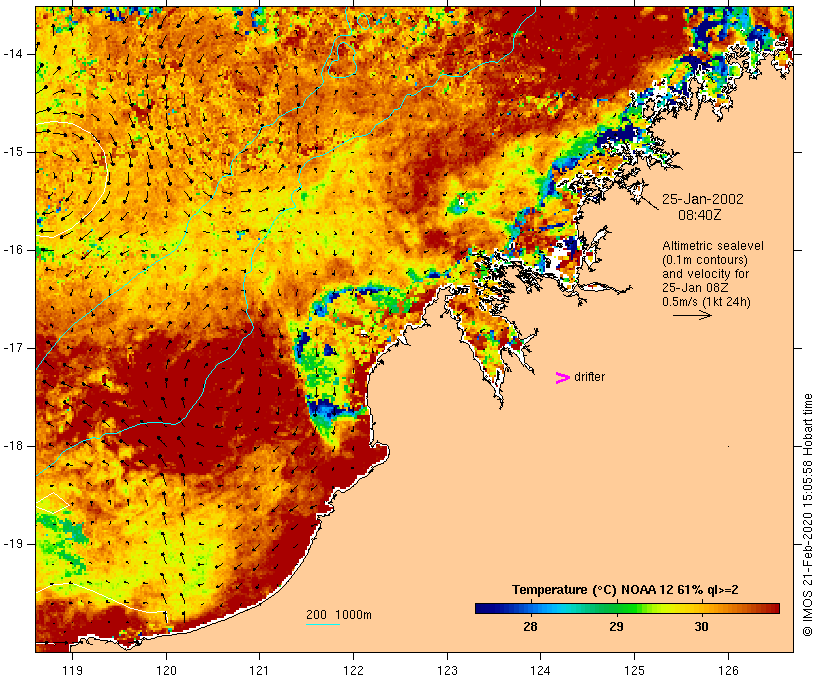Click the cyan depth contour sample line
Viewport: 820px width, 680px height.
323,624
